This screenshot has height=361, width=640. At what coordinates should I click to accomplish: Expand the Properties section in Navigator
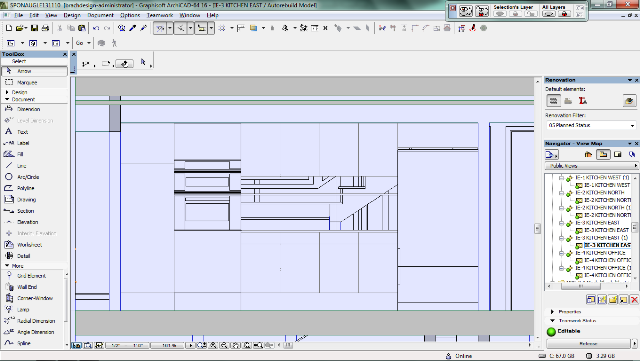(552, 312)
